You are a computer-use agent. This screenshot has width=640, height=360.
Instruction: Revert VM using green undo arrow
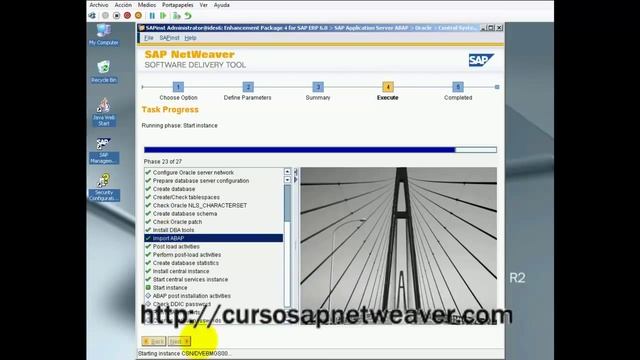tap(188, 16)
